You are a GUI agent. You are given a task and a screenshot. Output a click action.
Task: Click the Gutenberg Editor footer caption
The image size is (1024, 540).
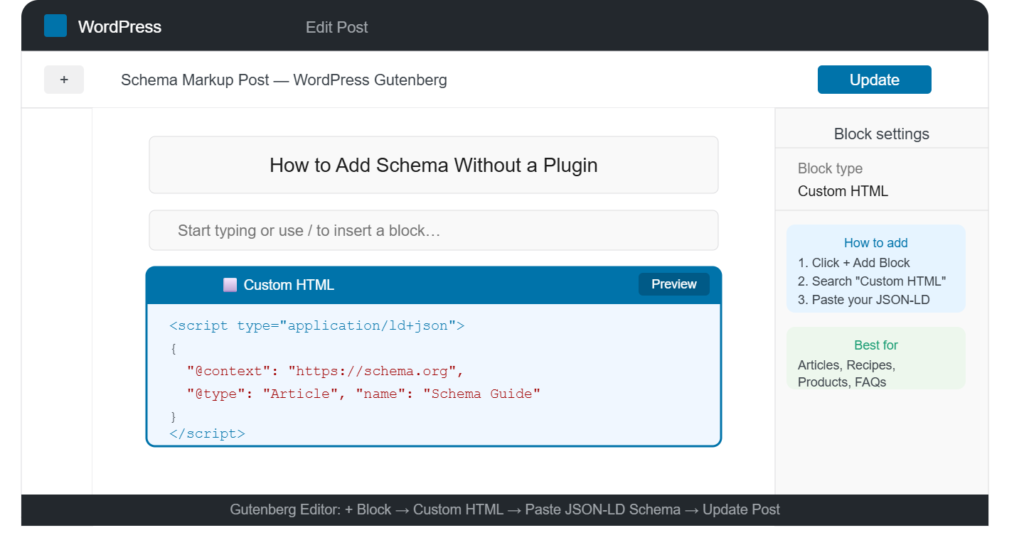click(504, 510)
